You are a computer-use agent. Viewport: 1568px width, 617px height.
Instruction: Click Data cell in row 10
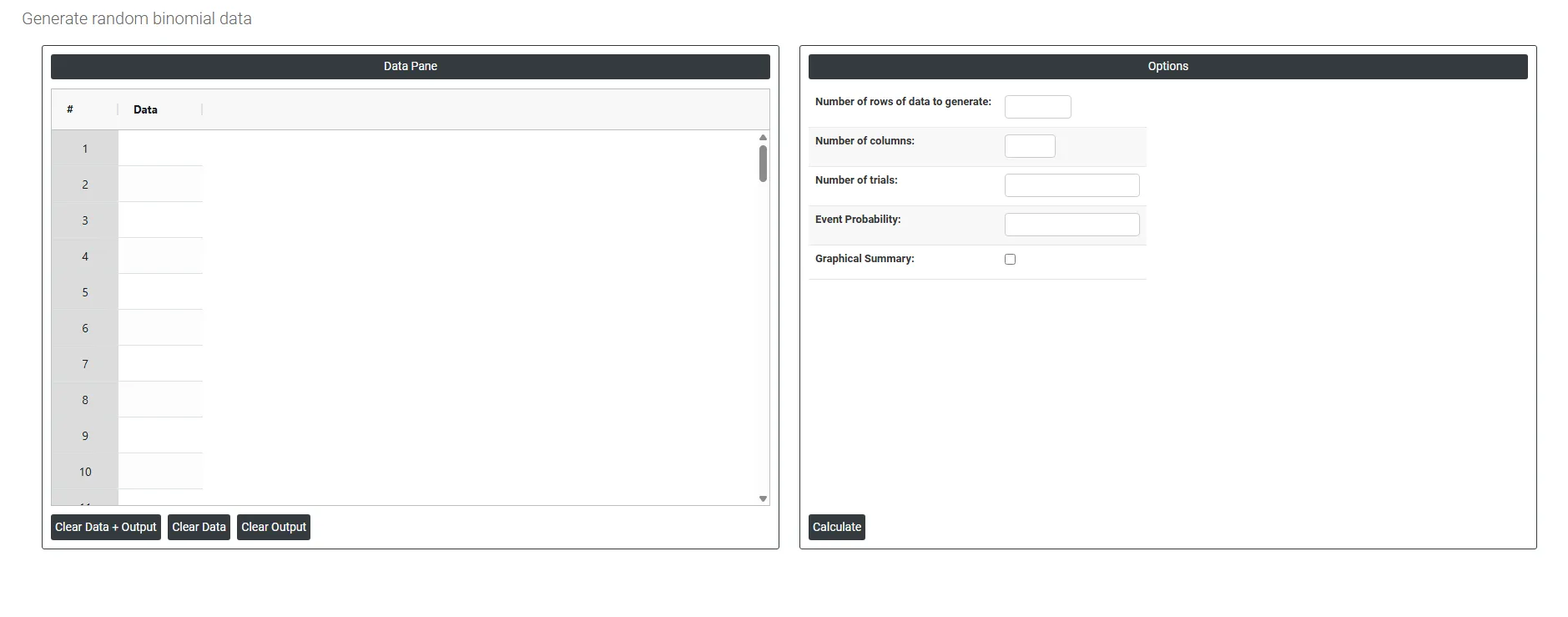[160, 472]
